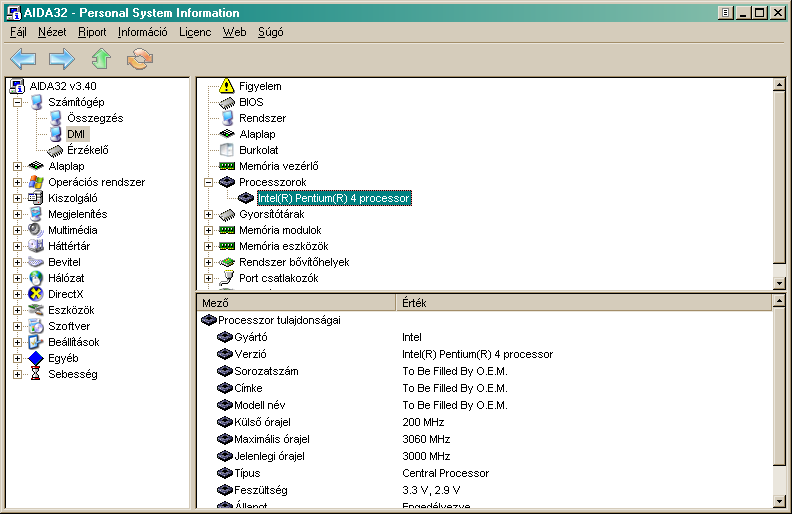Select the Alaplap entry in DMI list

click(x=257, y=134)
